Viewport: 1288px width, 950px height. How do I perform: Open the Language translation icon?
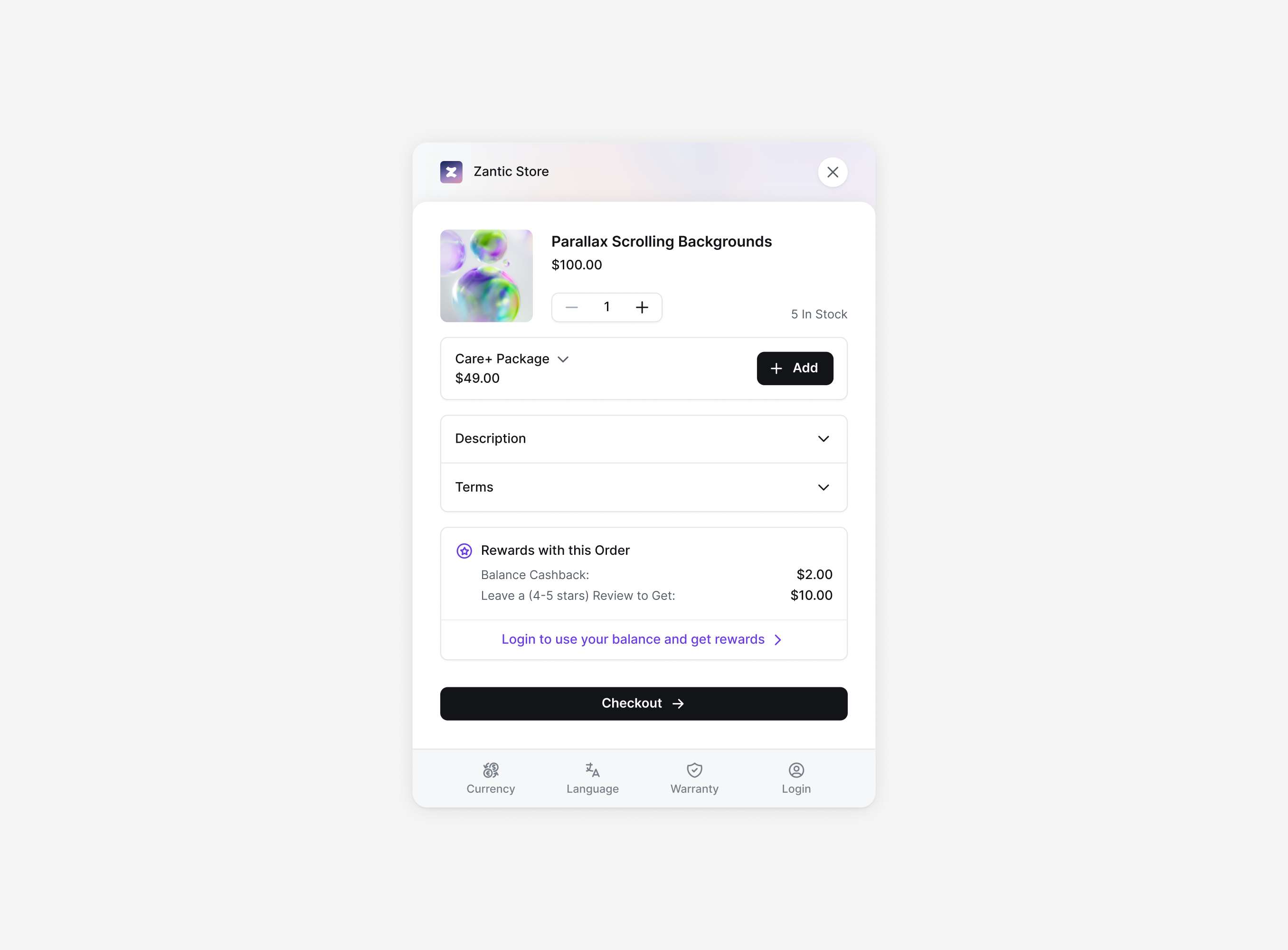(592, 769)
